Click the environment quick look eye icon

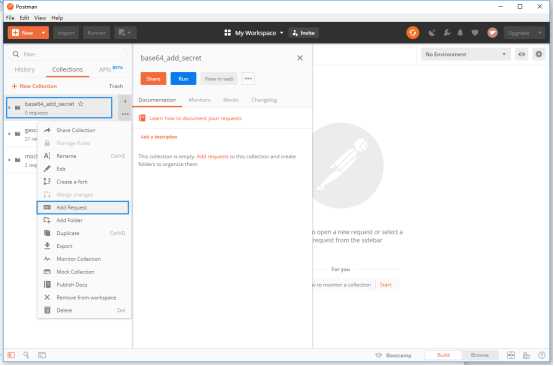pos(522,54)
